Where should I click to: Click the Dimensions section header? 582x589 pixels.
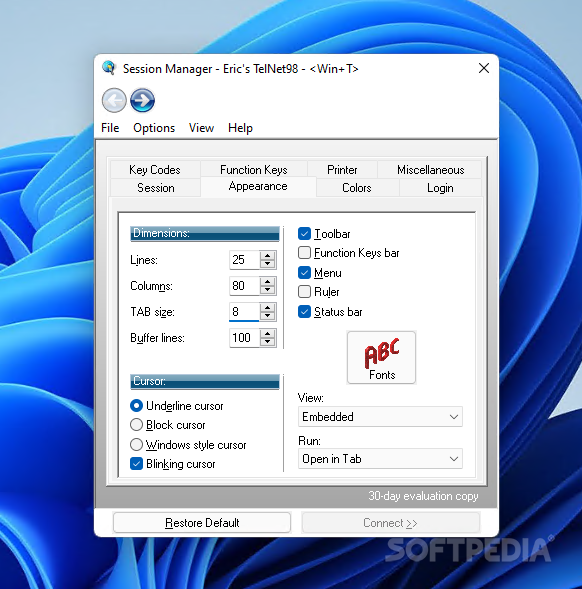205,234
